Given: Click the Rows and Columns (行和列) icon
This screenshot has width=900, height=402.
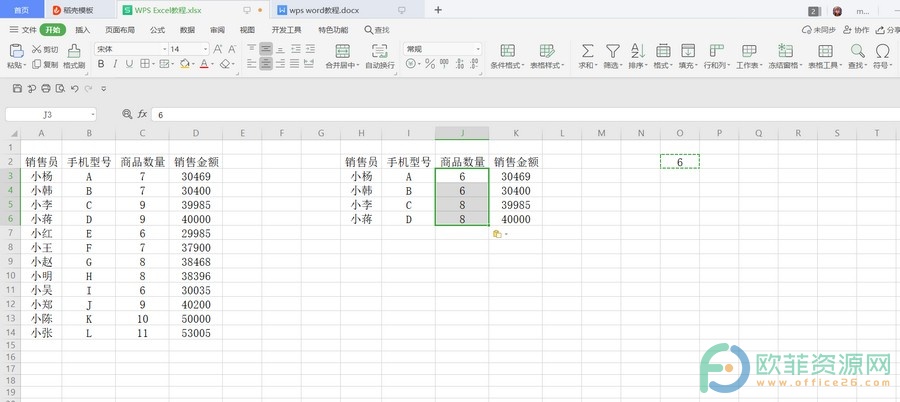Looking at the screenshot, I should (x=716, y=51).
